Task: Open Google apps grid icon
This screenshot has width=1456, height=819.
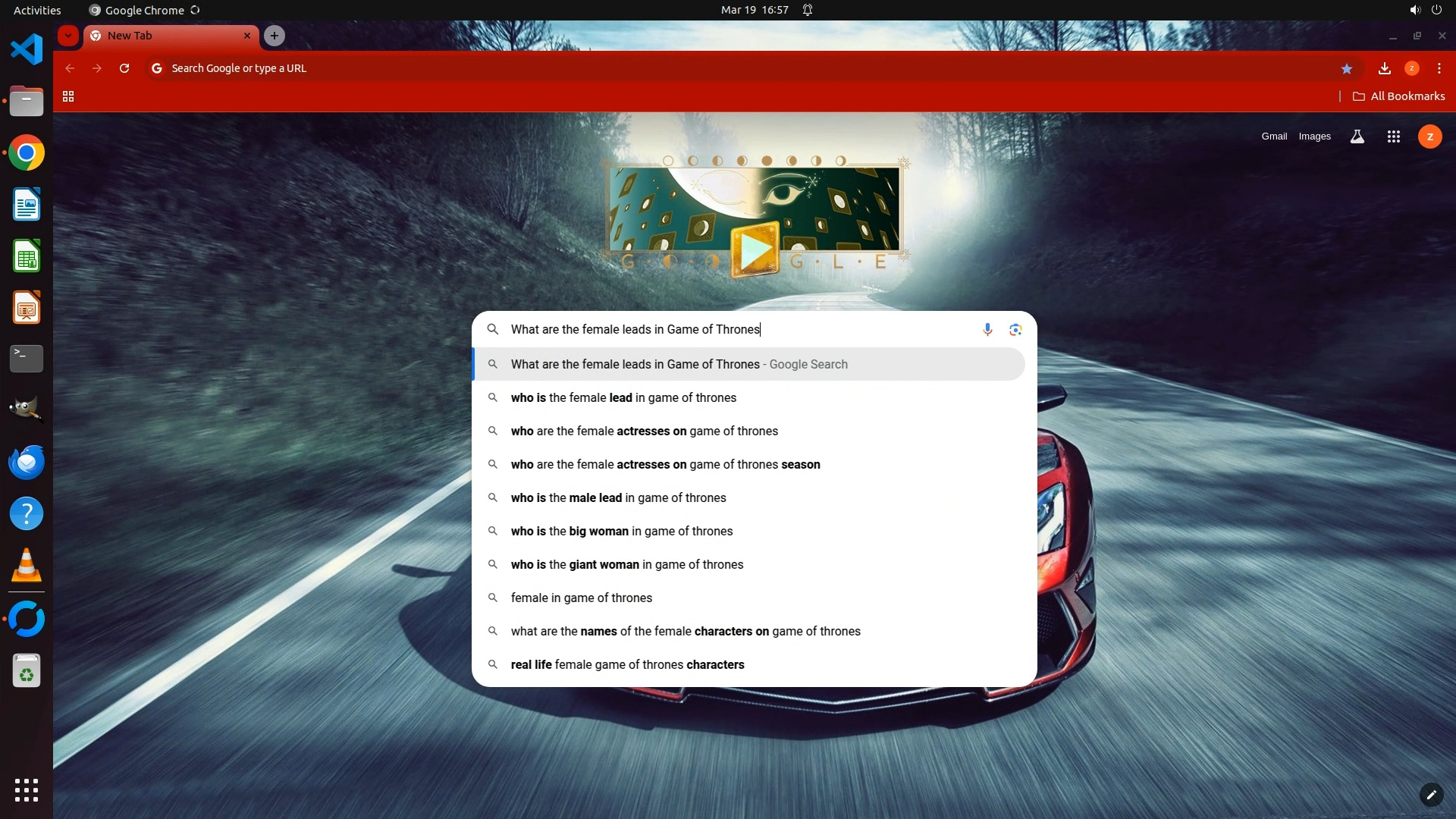Action: point(1393,136)
